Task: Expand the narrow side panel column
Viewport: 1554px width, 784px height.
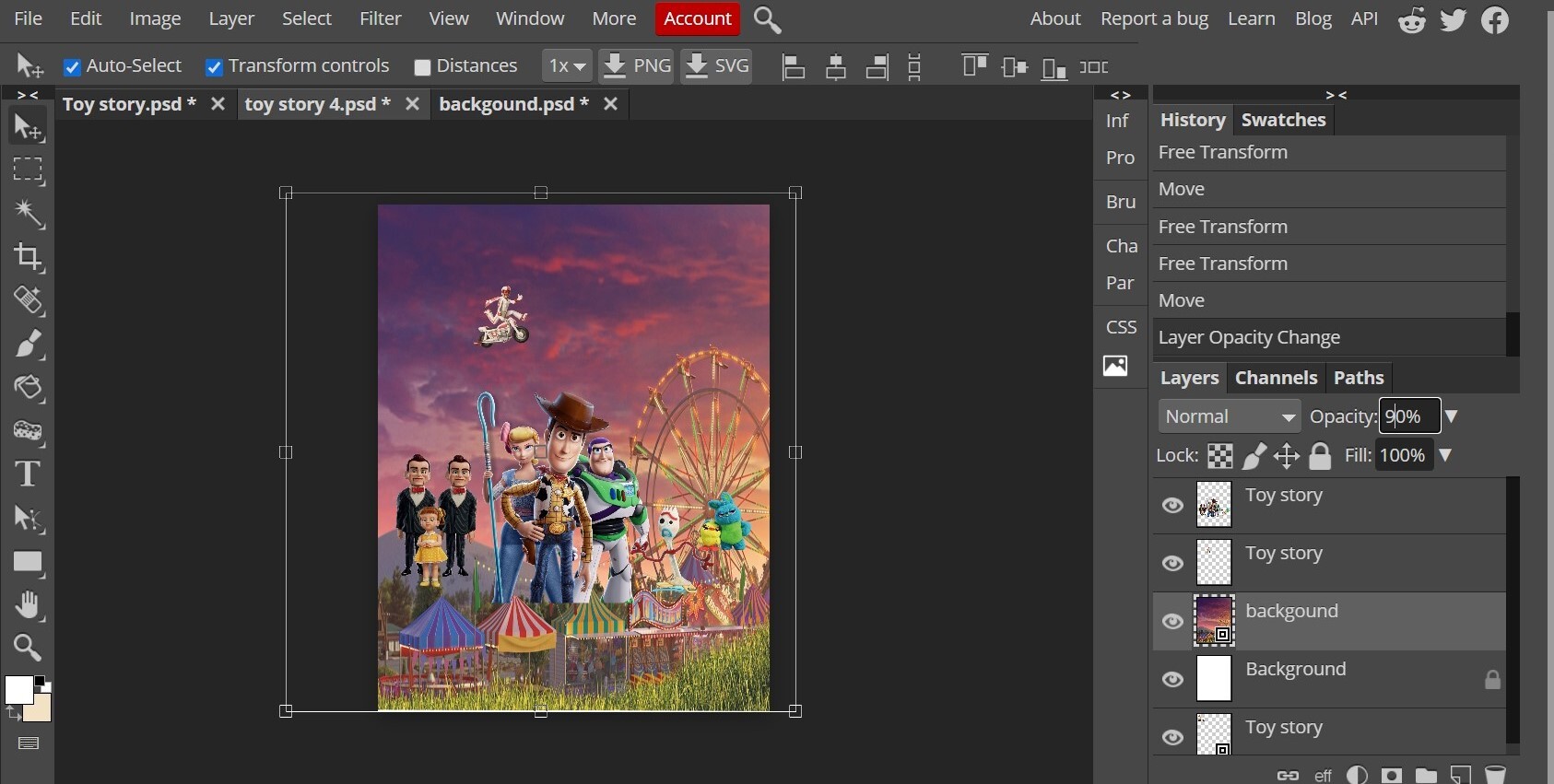Action: pos(1121,95)
